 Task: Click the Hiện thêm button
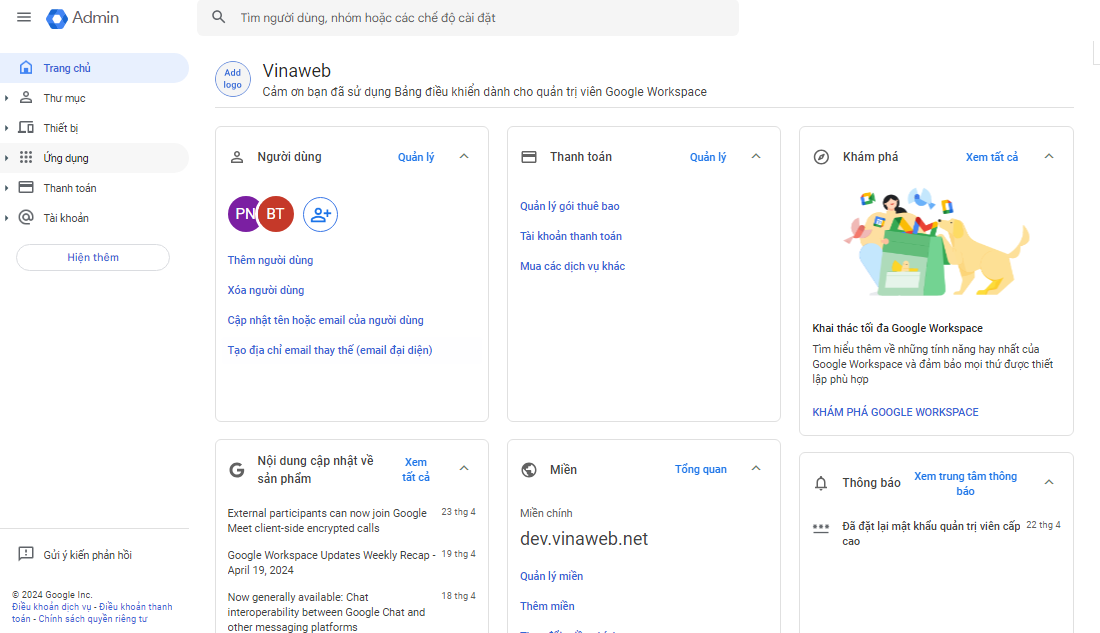(x=93, y=258)
